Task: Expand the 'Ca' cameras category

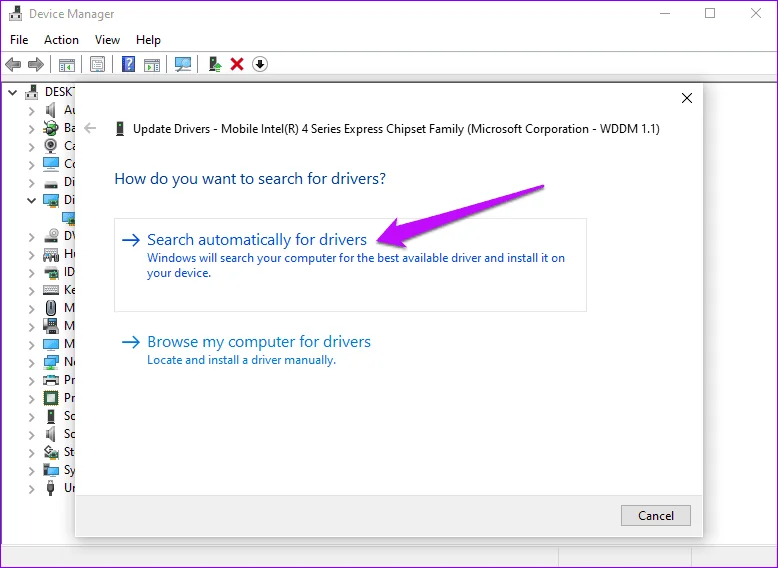Action: [x=31, y=147]
